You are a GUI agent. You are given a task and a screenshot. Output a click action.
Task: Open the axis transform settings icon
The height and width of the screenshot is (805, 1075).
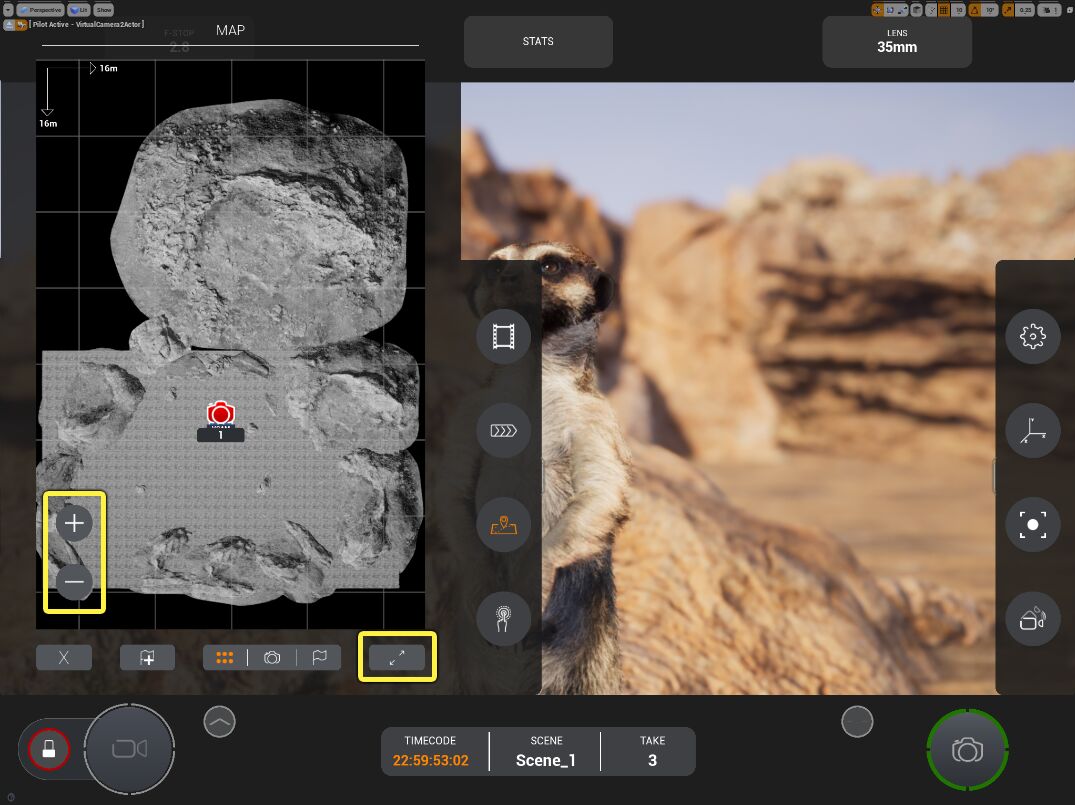click(x=1033, y=431)
